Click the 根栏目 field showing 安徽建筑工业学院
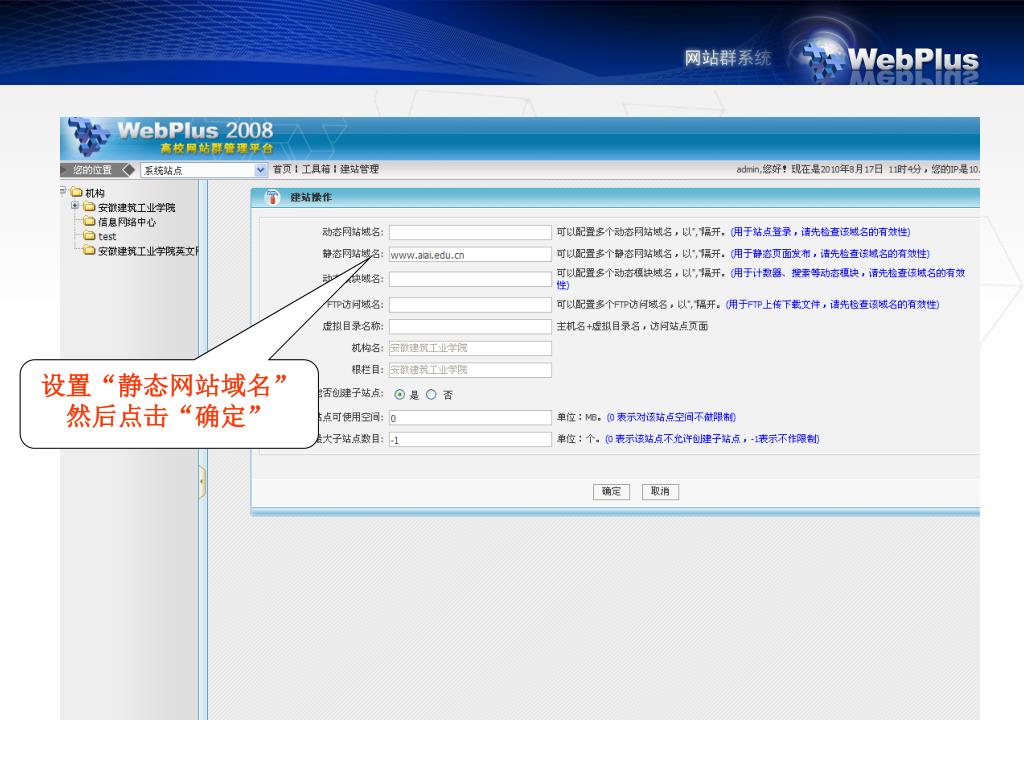This screenshot has height=768, width=1024. coord(470,370)
